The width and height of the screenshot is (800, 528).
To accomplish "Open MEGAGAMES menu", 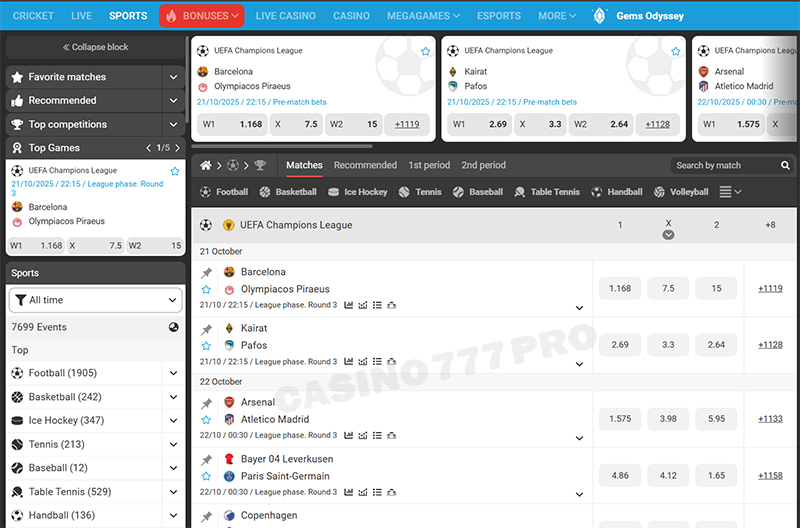I will tap(423, 16).
